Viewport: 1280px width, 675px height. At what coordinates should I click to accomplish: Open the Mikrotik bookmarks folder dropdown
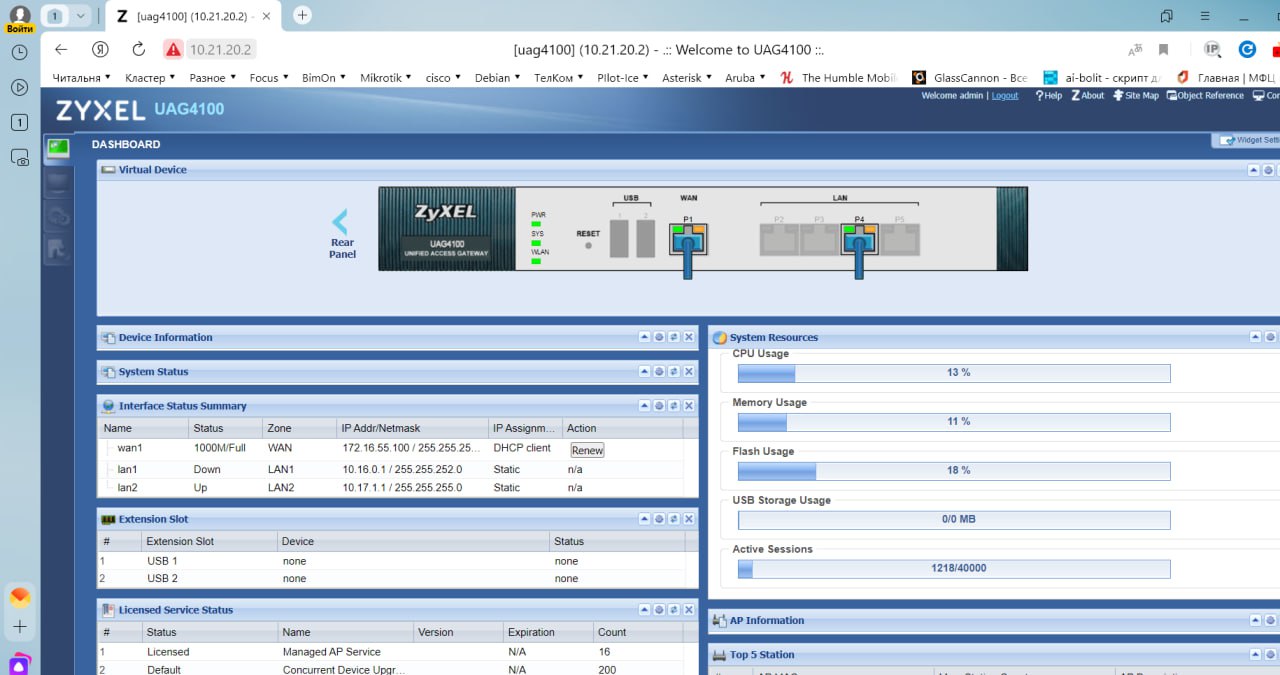(385, 78)
